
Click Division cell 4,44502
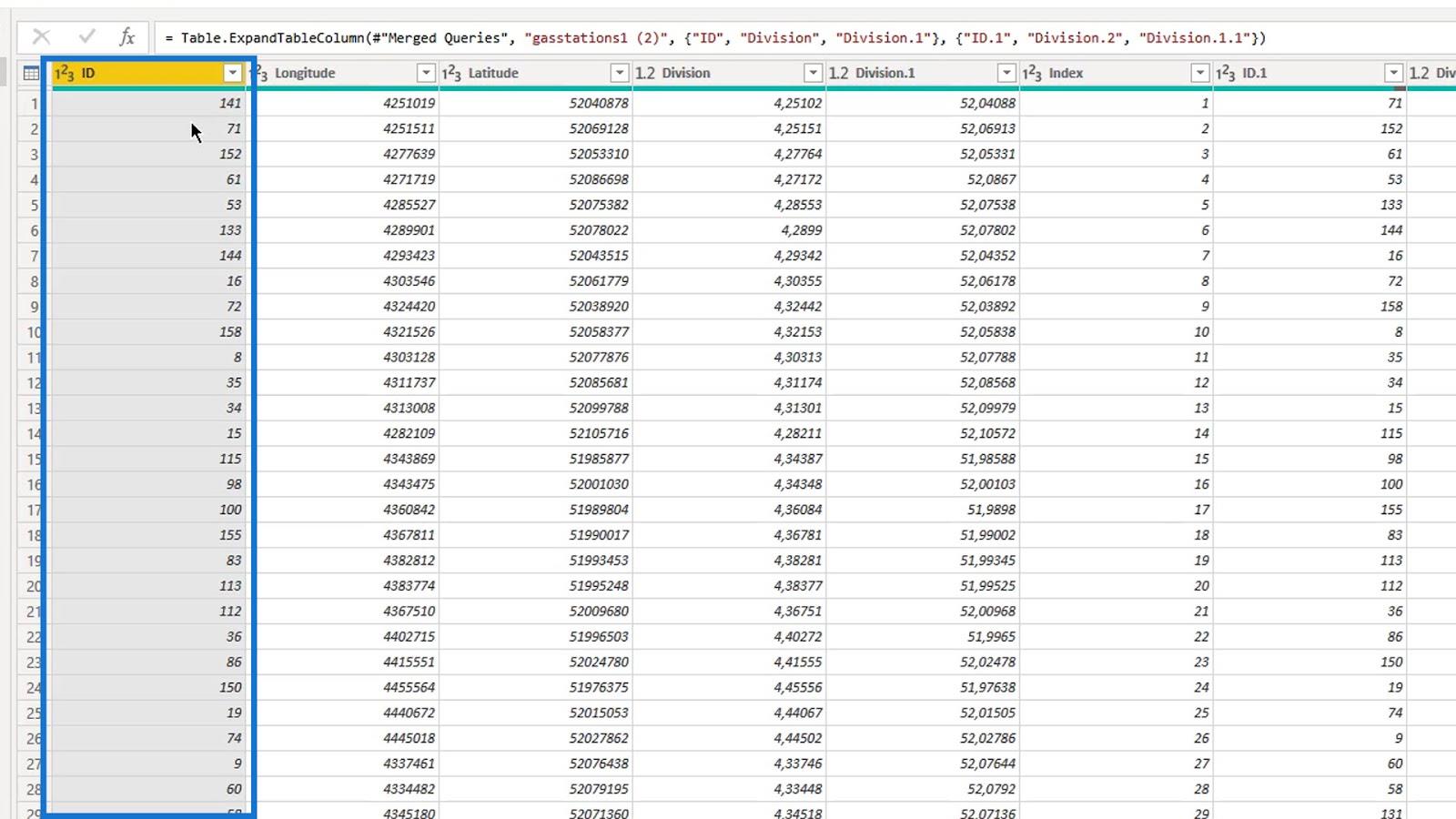pyautogui.click(x=729, y=738)
